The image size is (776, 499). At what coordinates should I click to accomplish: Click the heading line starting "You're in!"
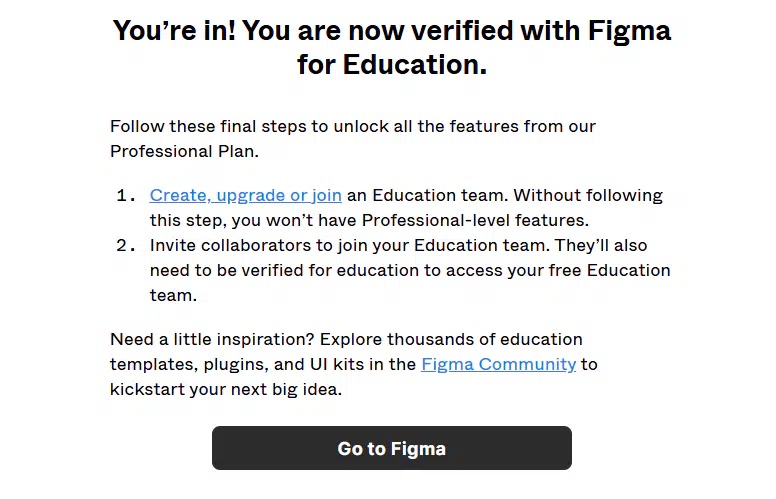pyautogui.click(x=391, y=31)
